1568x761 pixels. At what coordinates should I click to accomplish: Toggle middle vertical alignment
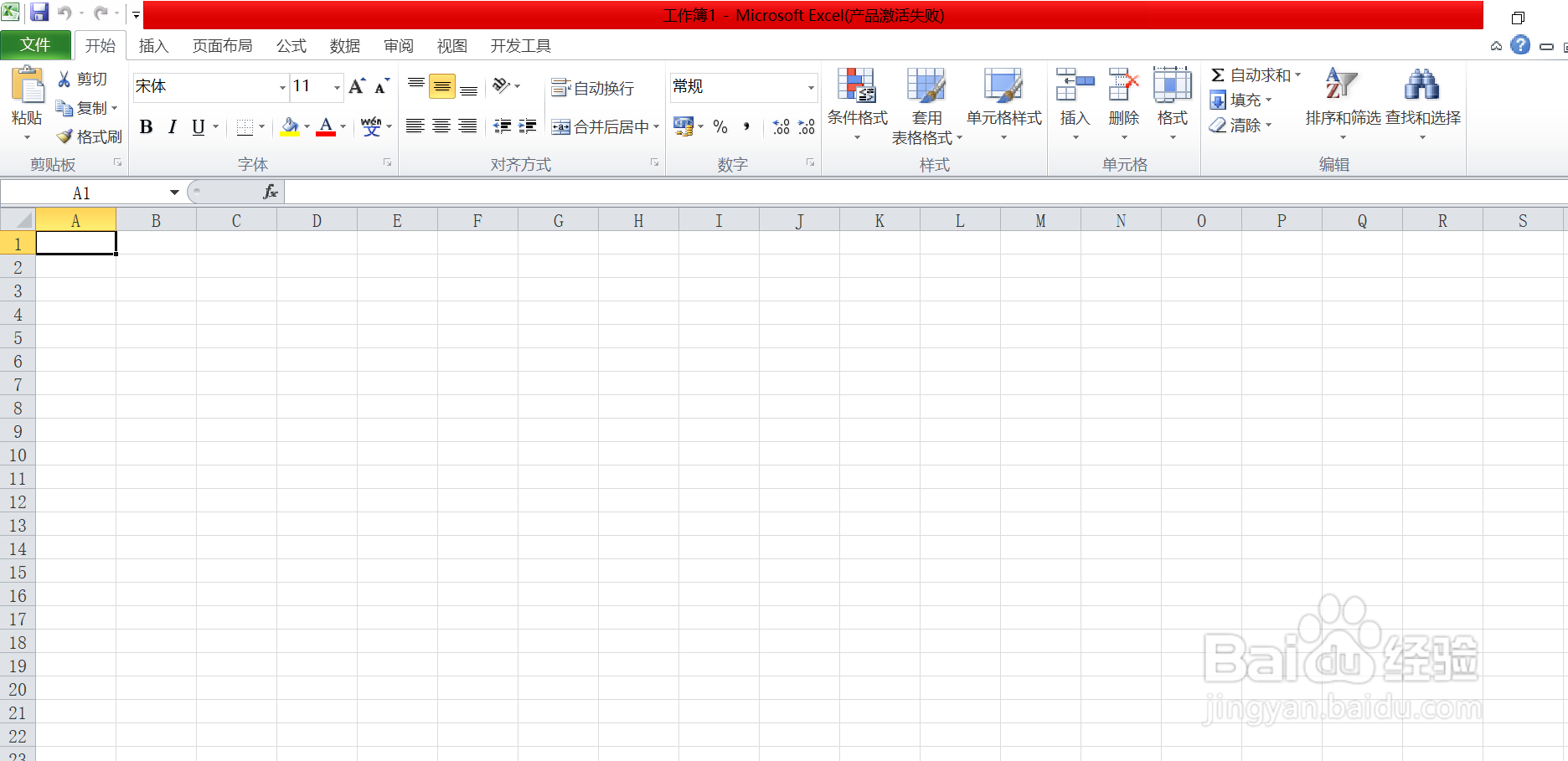click(x=442, y=85)
